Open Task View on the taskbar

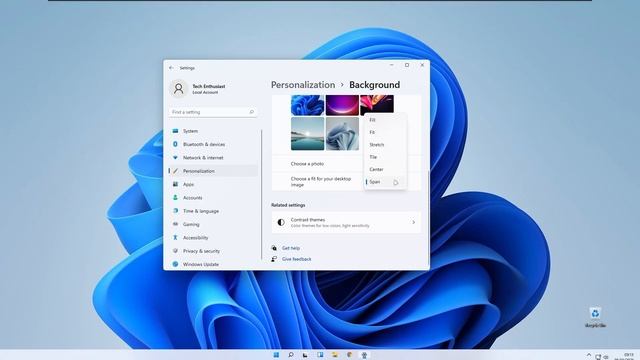(305, 355)
